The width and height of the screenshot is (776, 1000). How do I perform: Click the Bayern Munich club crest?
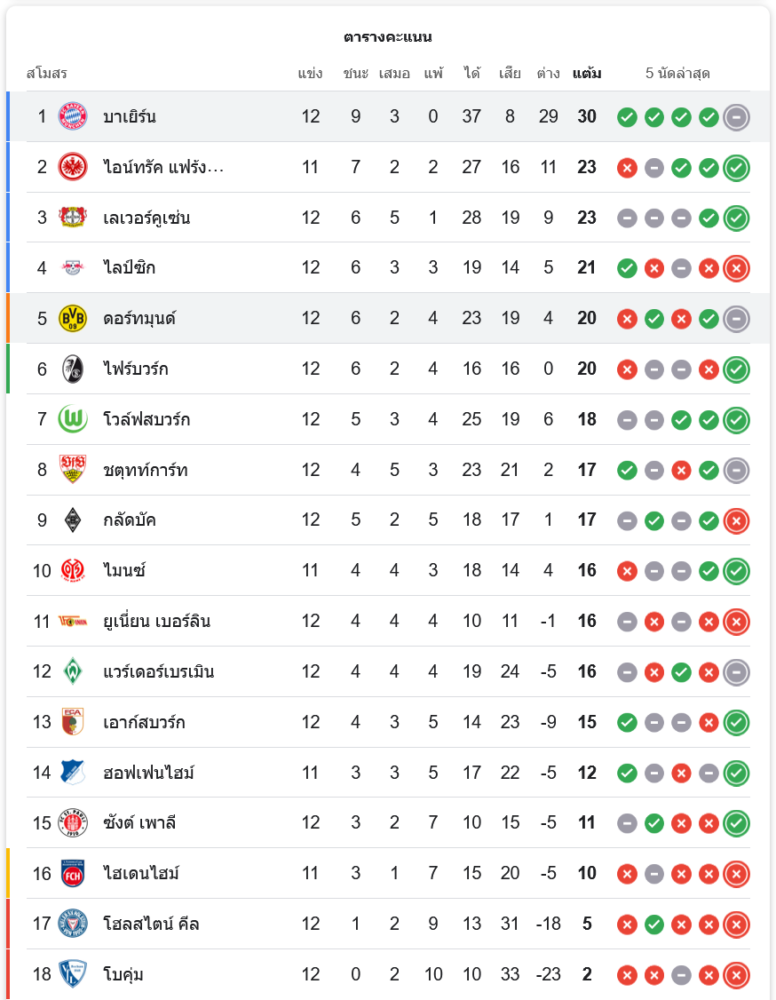73,116
